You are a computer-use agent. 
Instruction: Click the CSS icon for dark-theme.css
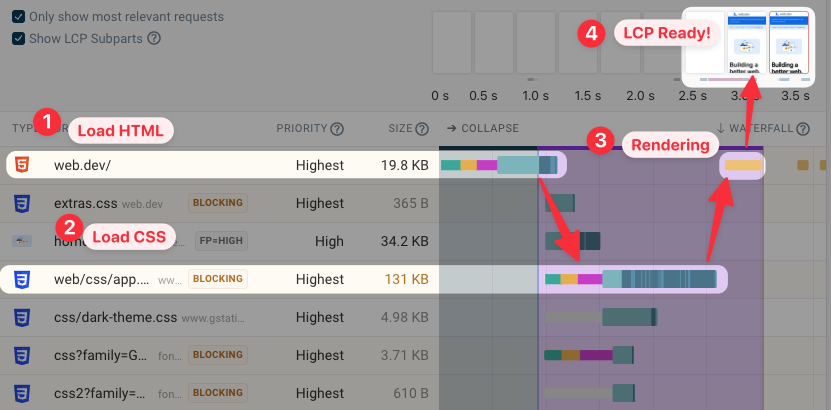pos(21,317)
